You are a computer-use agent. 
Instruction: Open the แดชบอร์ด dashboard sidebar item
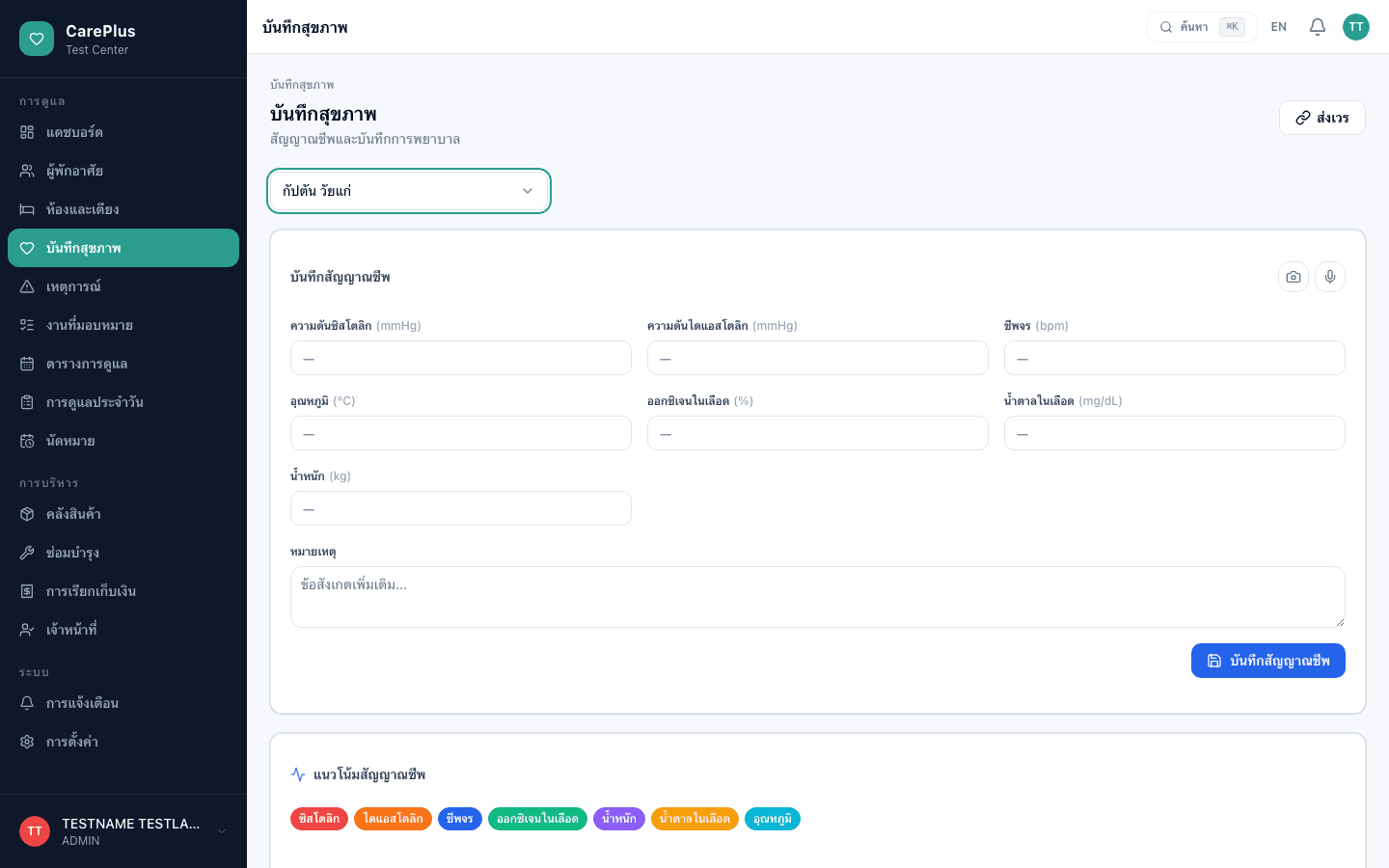[x=123, y=132]
